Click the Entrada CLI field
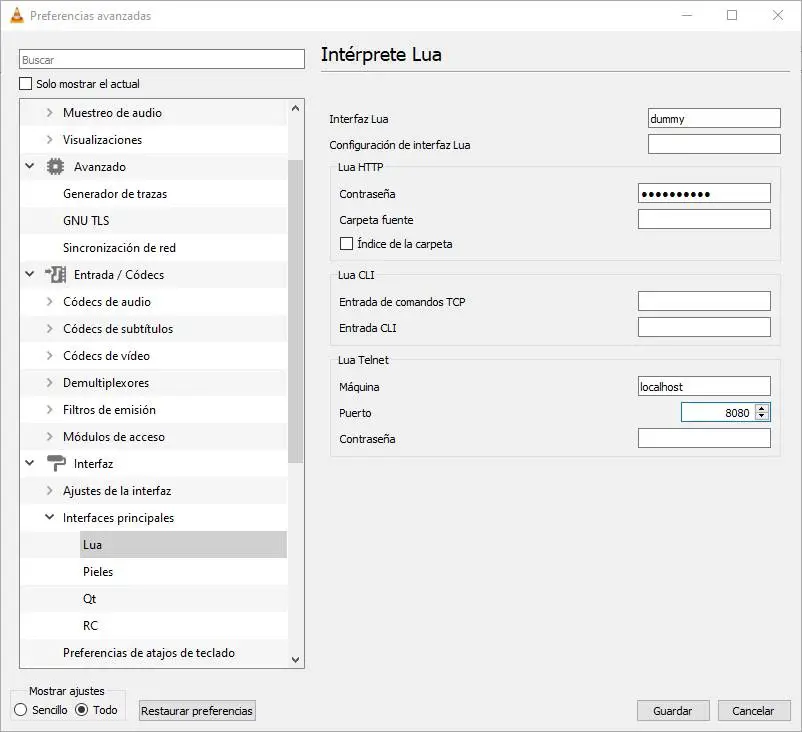The image size is (802, 732). click(x=704, y=327)
